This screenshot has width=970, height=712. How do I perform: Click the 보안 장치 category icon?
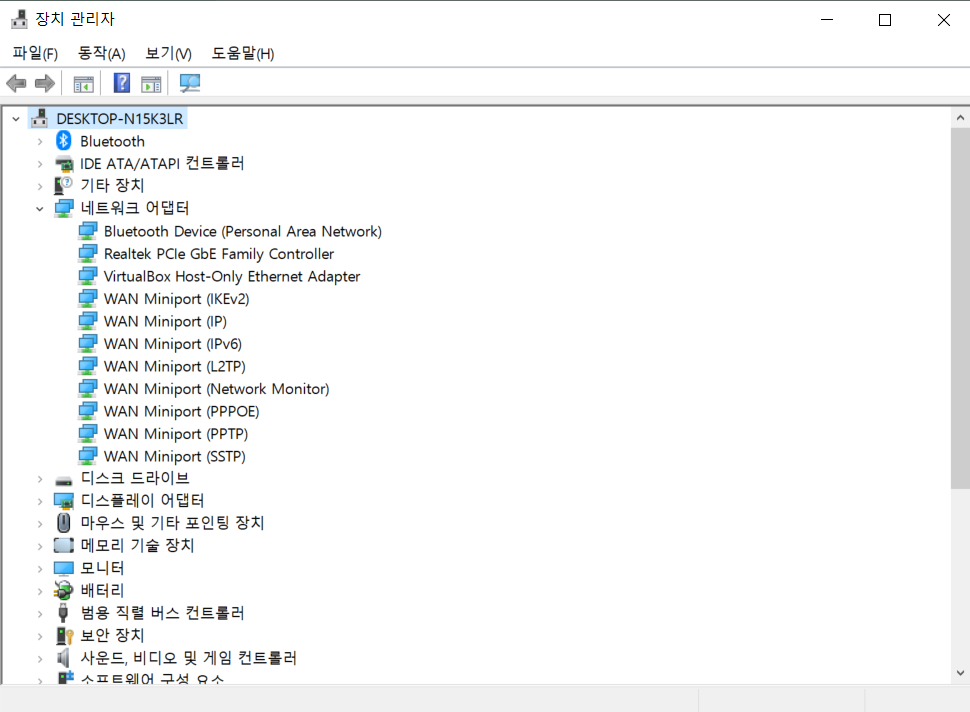(x=64, y=635)
